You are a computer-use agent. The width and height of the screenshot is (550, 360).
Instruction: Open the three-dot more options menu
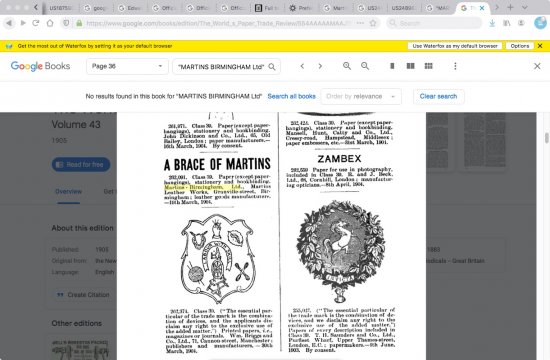[455, 66]
